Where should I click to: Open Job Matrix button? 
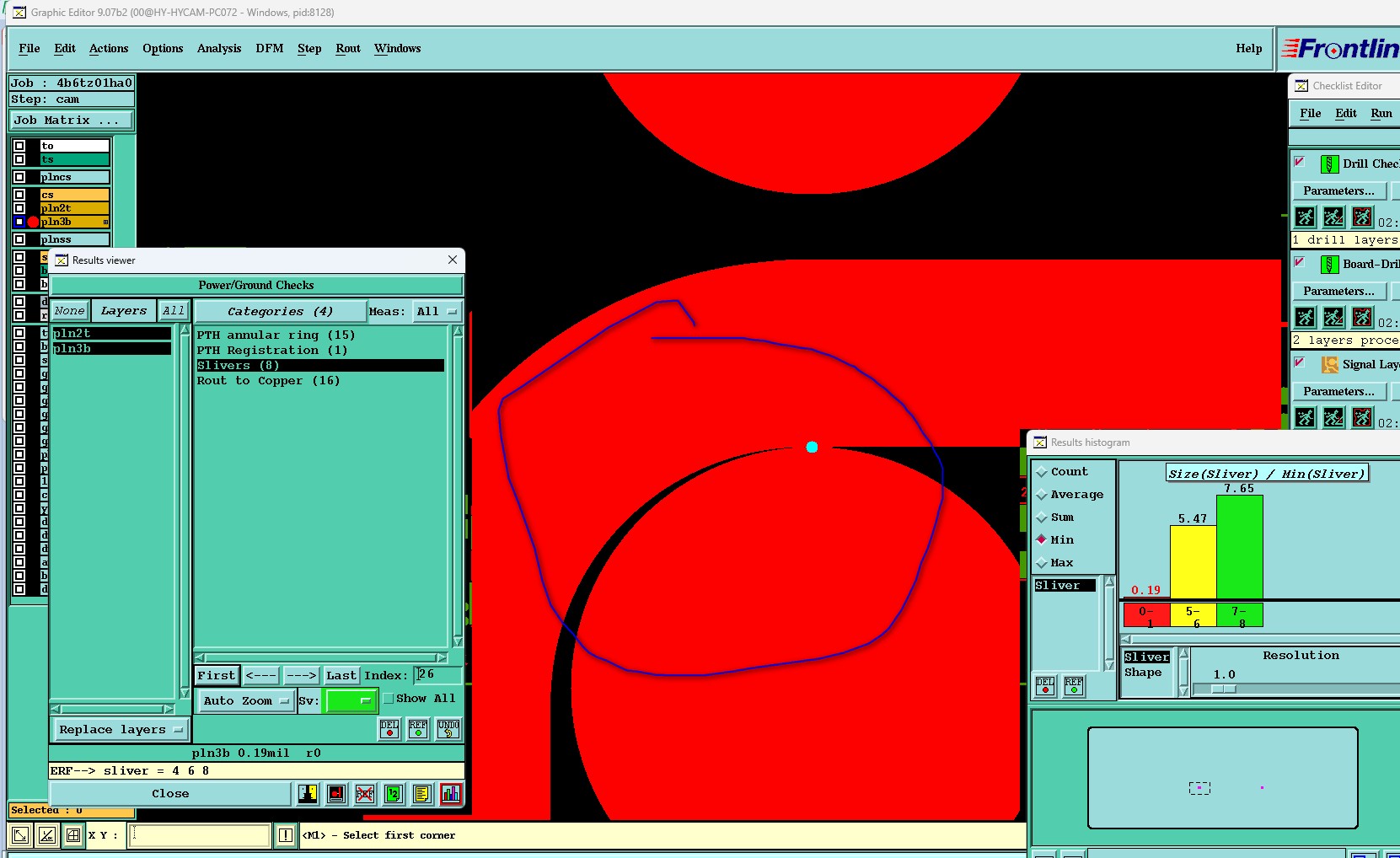(x=71, y=121)
